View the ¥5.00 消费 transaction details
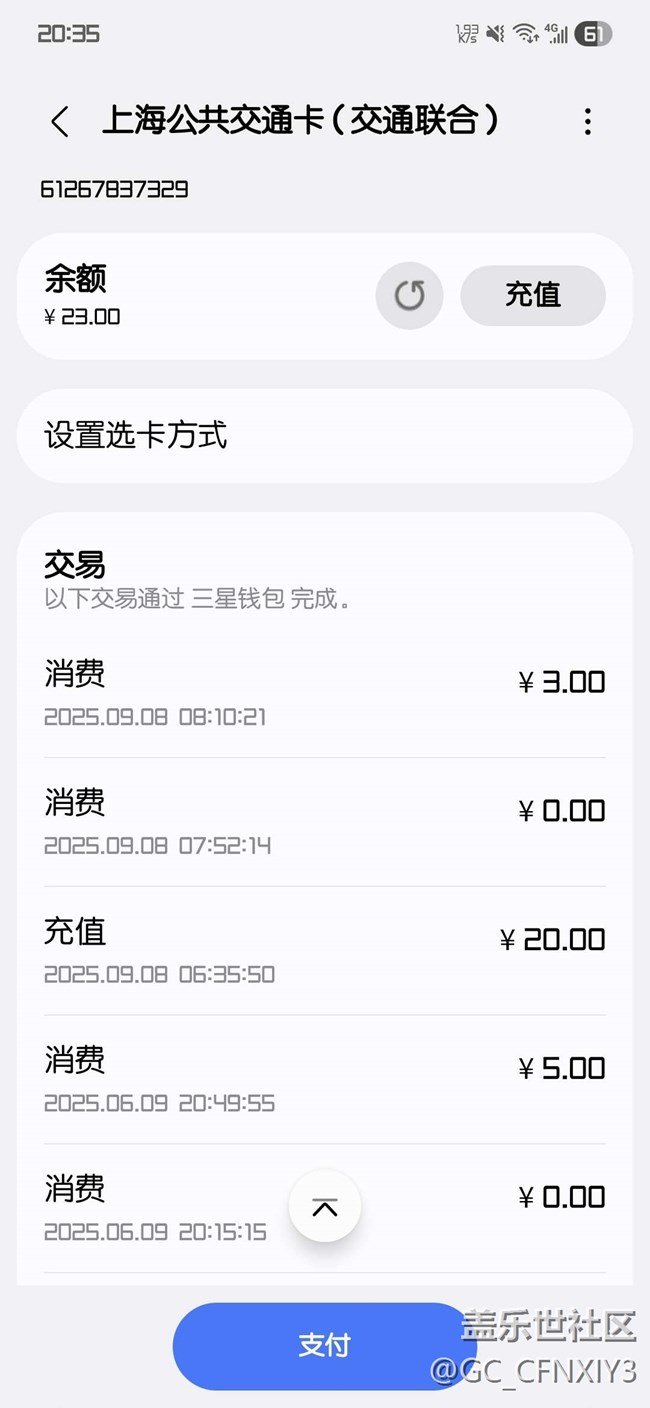 (x=324, y=1080)
